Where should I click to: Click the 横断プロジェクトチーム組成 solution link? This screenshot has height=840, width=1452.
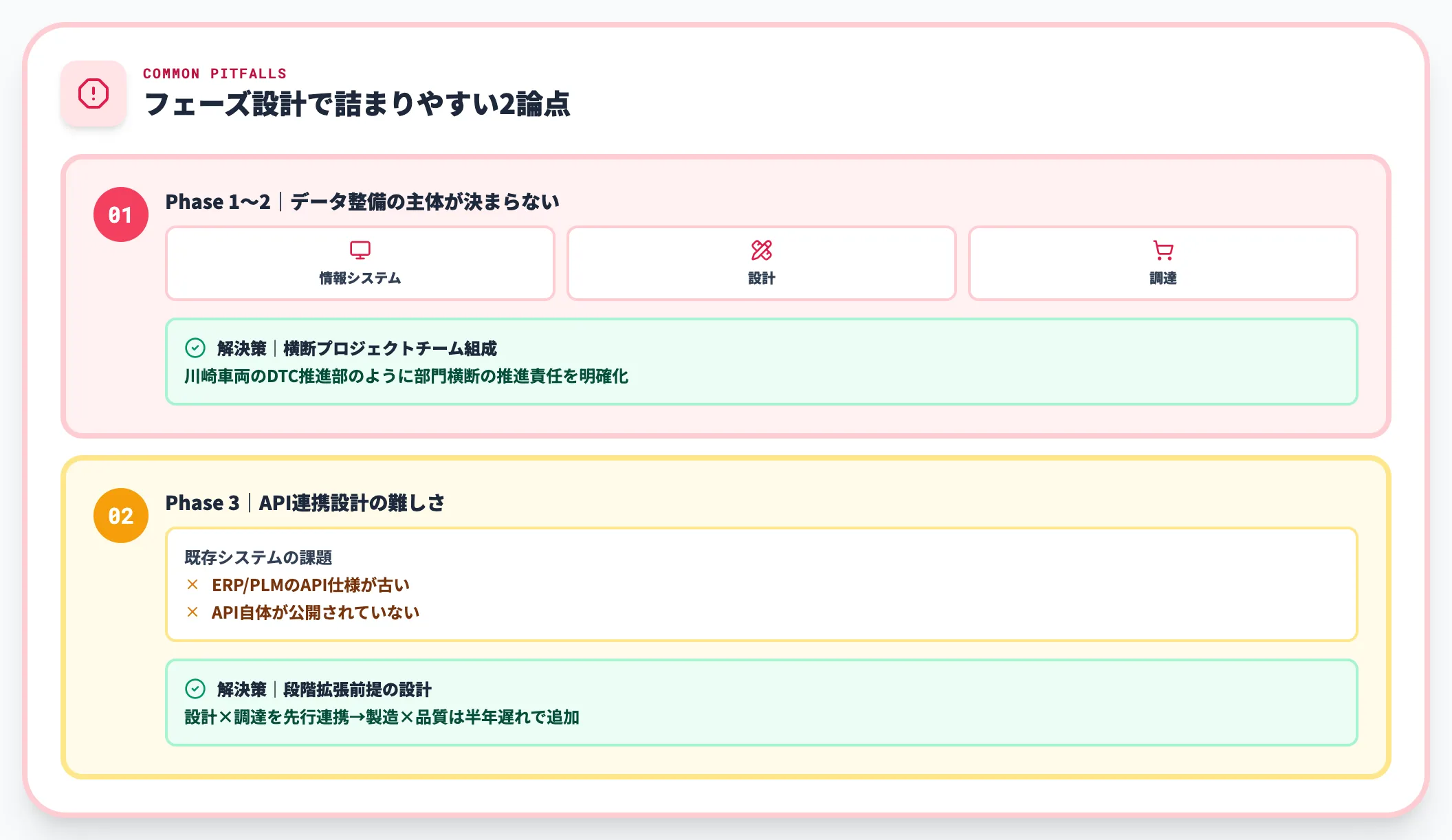tap(390, 349)
